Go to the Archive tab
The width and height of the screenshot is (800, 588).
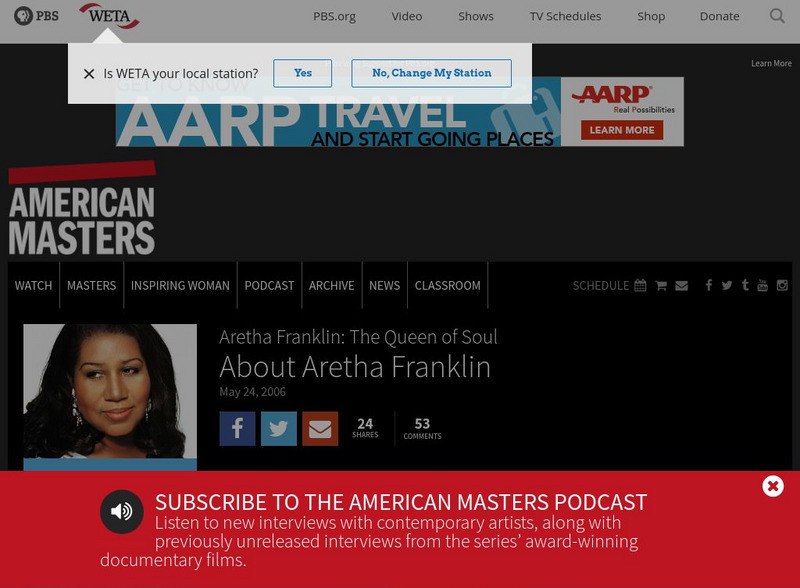[332, 285]
